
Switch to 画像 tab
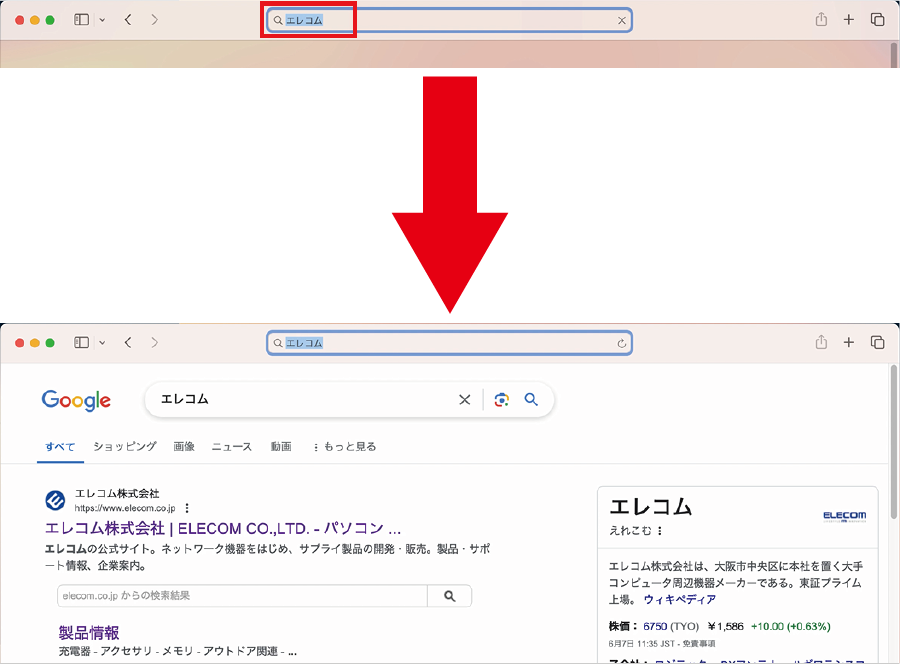(184, 446)
